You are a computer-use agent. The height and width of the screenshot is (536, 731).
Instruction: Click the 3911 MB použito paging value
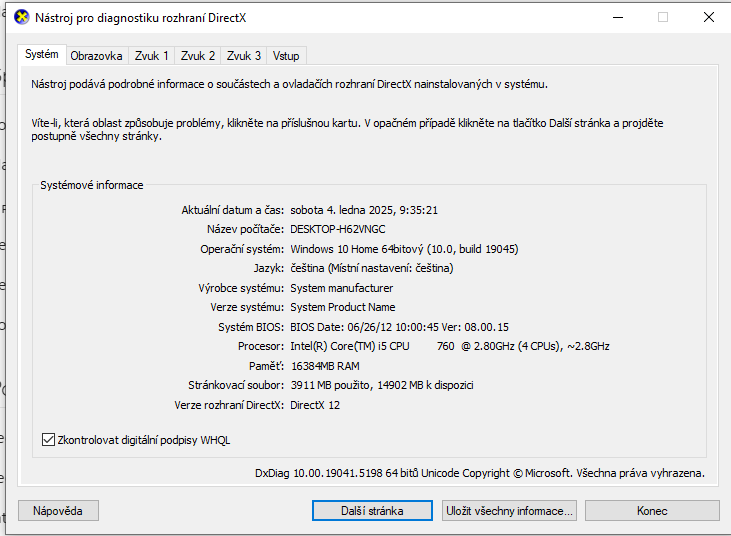[382, 385]
